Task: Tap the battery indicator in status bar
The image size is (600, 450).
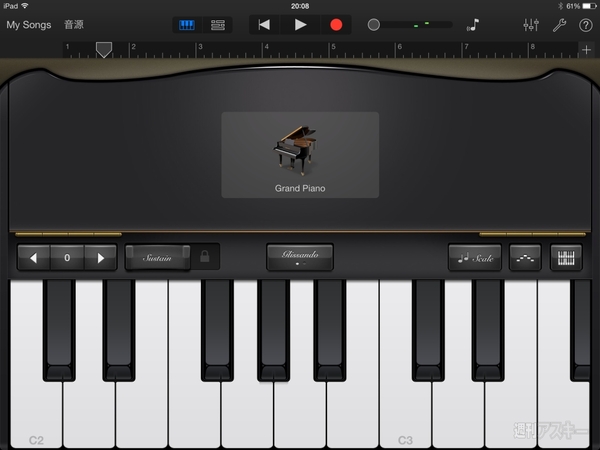Action: pos(589,6)
